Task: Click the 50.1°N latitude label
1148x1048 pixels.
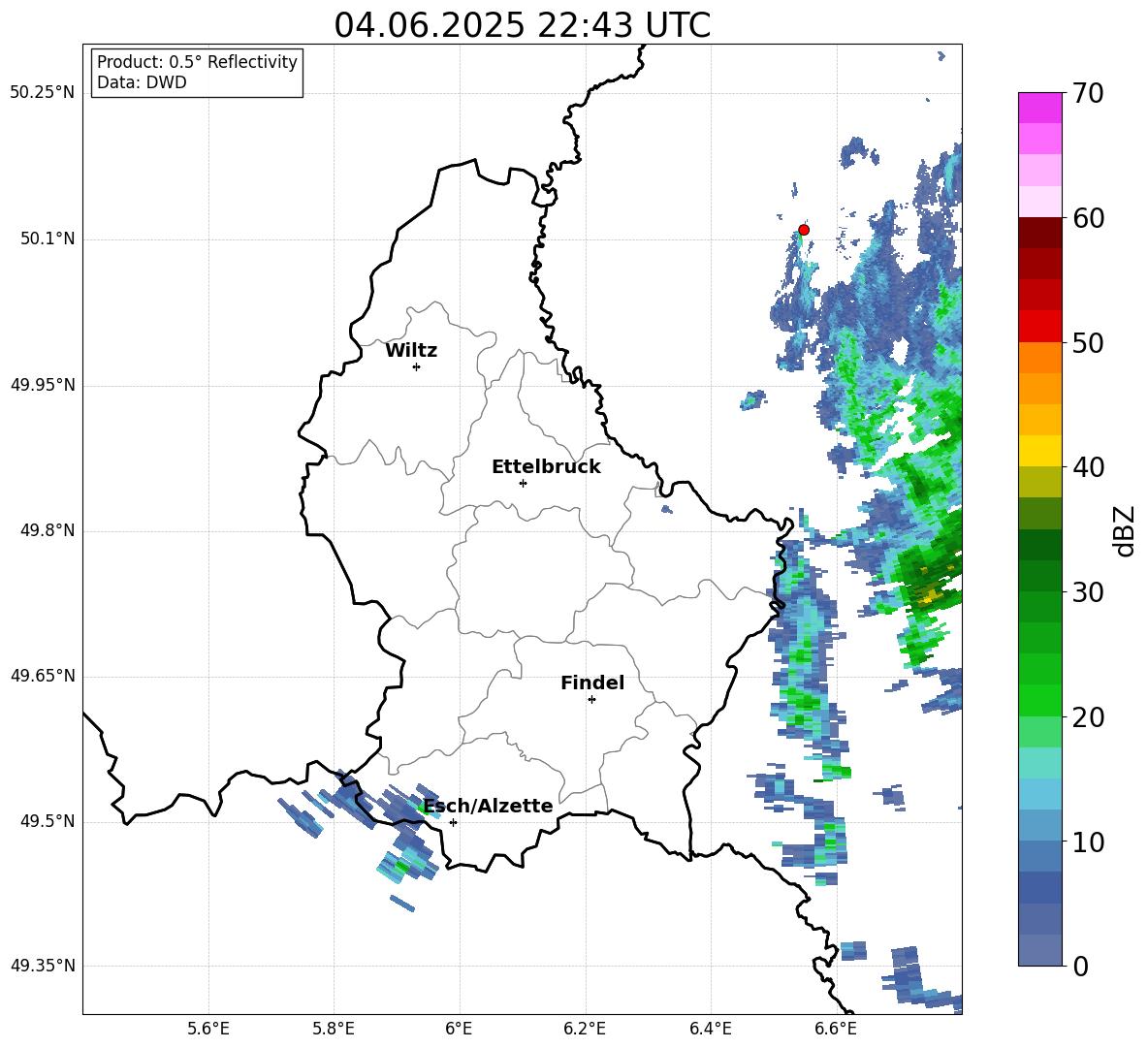Action: click(47, 238)
